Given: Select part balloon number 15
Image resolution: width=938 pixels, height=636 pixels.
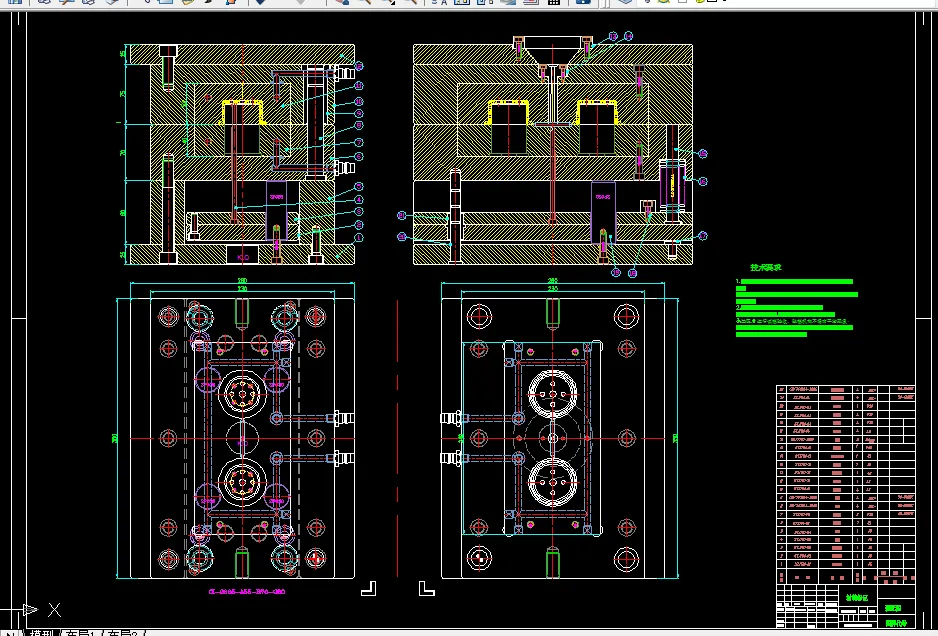Looking at the screenshot, I should (703, 154).
